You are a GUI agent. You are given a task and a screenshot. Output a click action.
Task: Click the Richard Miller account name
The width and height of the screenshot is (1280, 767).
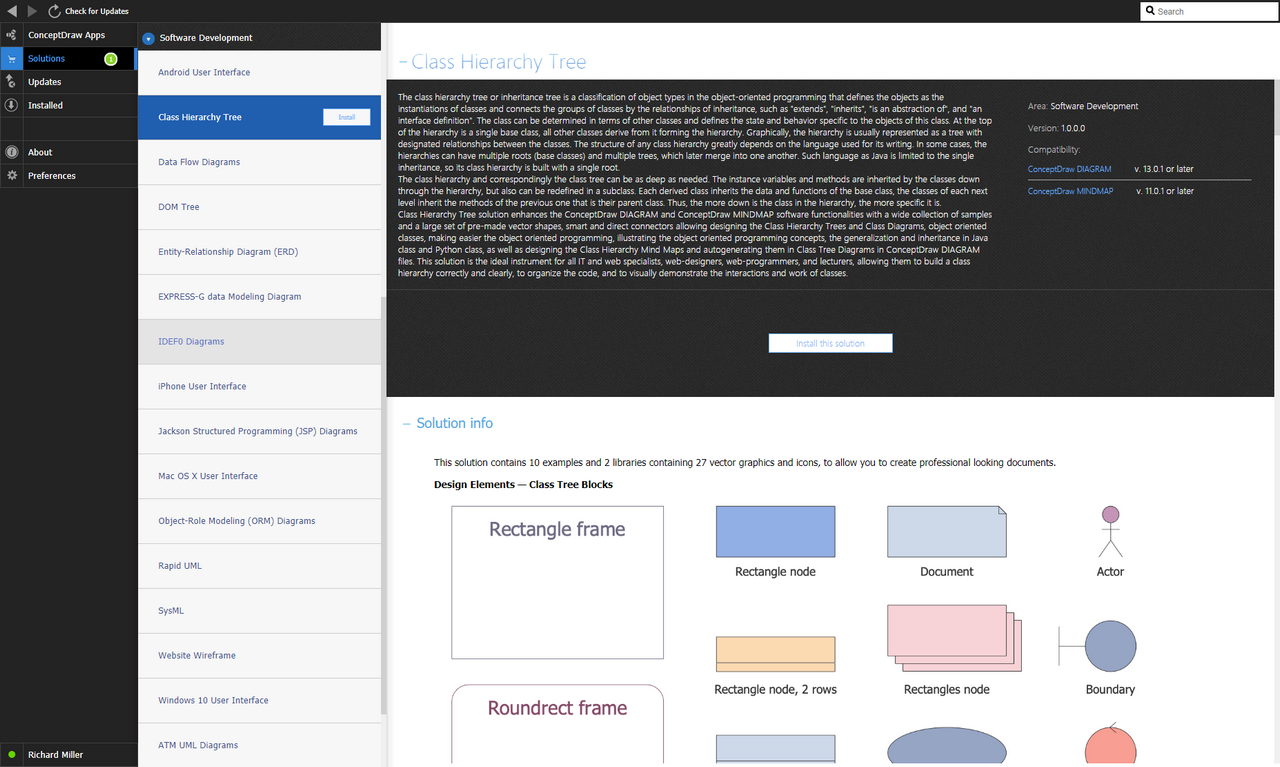(55, 755)
